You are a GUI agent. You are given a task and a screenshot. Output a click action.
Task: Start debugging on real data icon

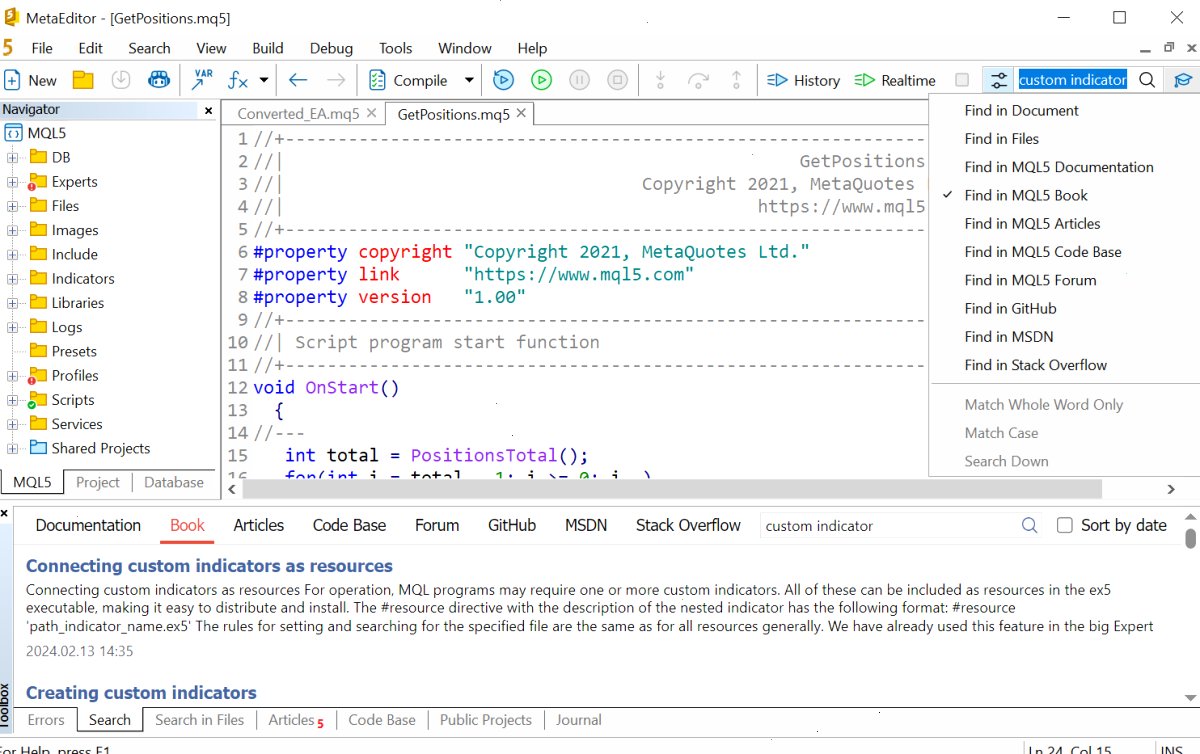click(x=503, y=80)
